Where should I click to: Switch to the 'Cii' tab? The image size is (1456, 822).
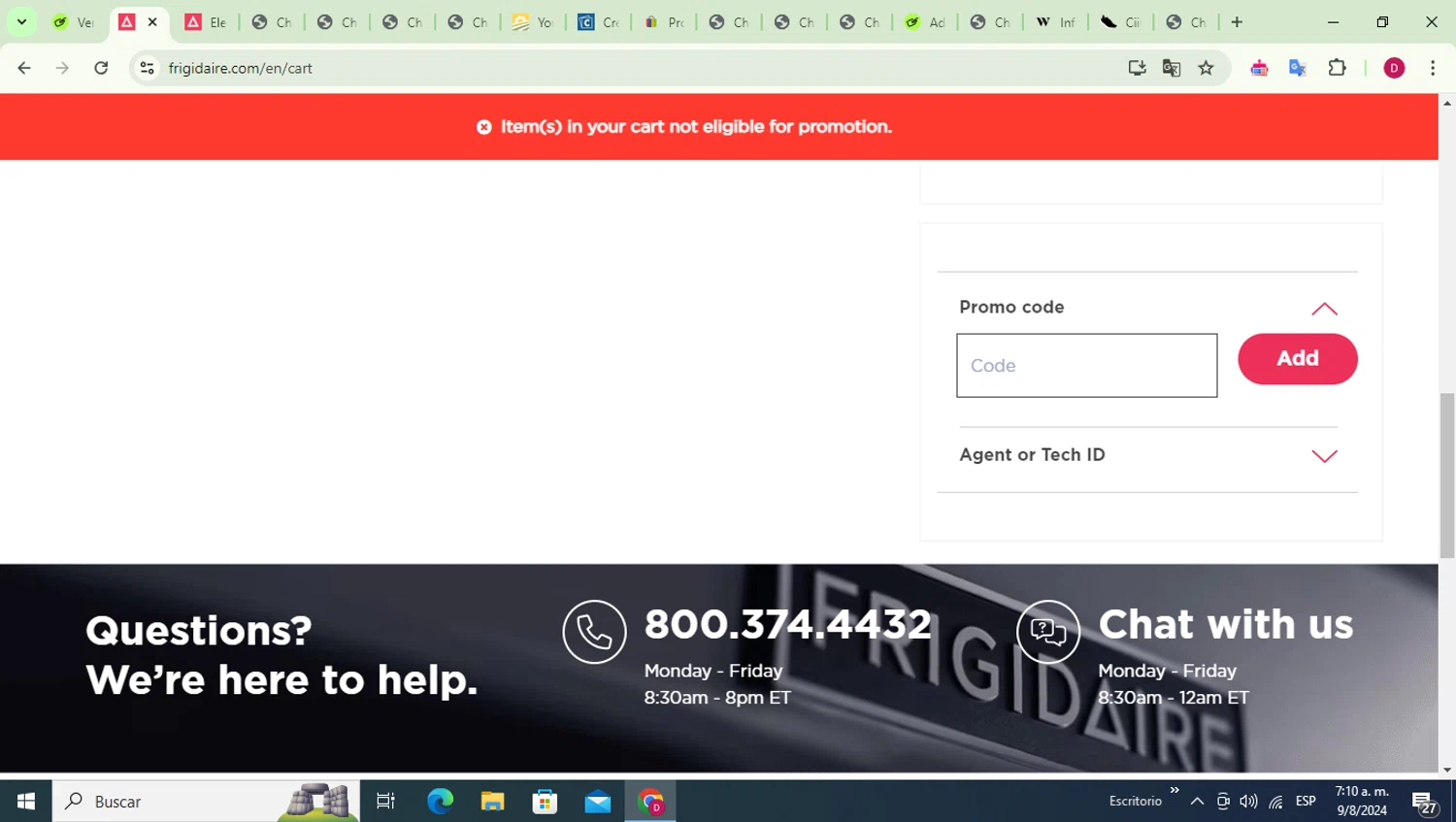1120,22
